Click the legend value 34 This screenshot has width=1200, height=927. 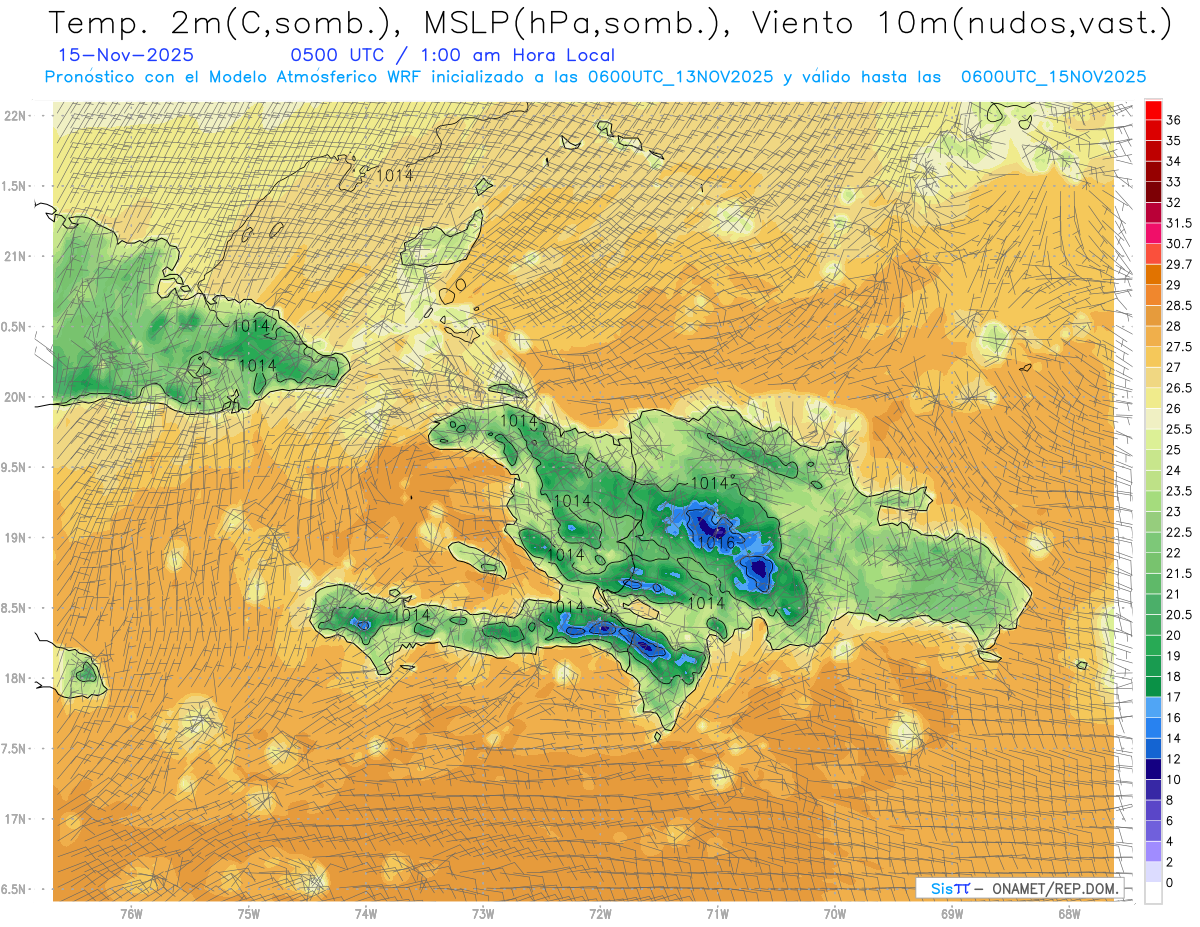pos(1173,161)
